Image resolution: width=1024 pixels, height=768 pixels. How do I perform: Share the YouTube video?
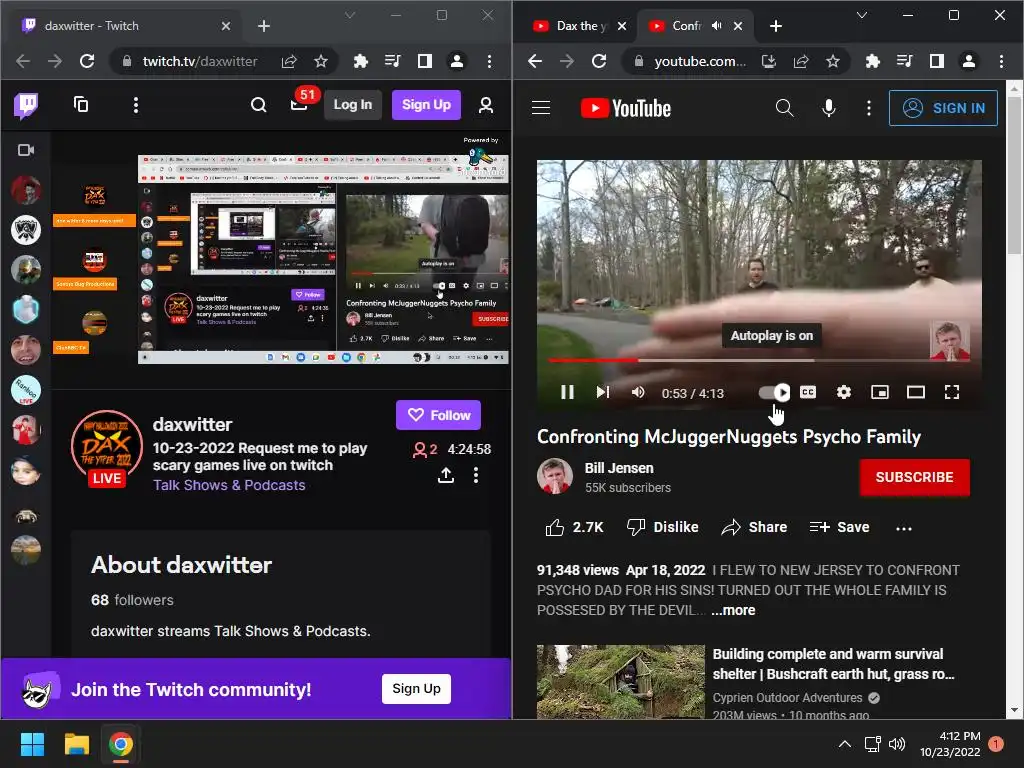click(754, 527)
